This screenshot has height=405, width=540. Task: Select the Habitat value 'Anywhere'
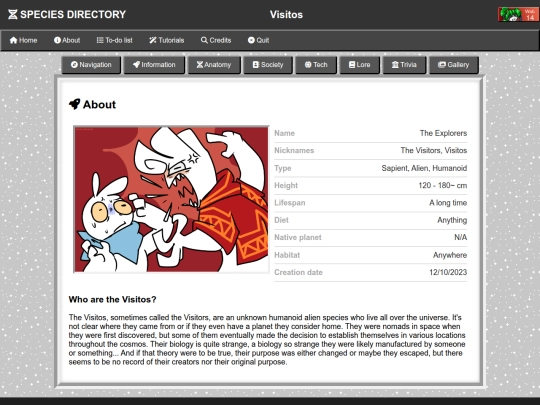(x=450, y=255)
